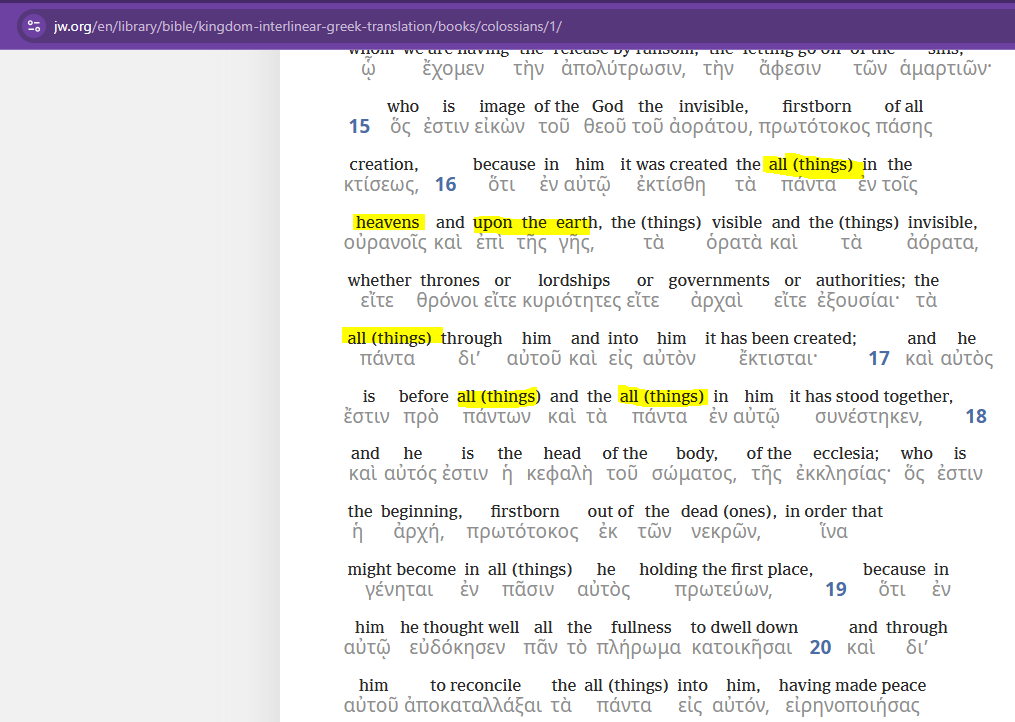Select the Greek word πρωτεύων
The image size is (1015, 722).
pos(723,590)
